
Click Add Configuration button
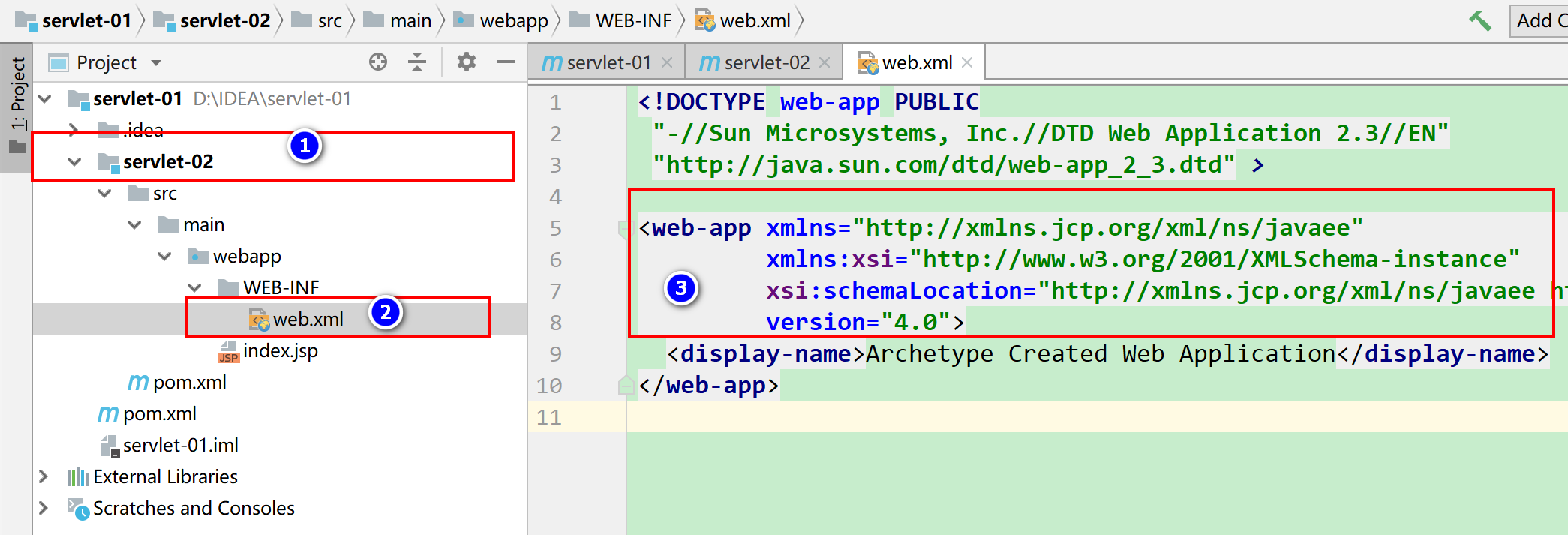[x=1539, y=20]
